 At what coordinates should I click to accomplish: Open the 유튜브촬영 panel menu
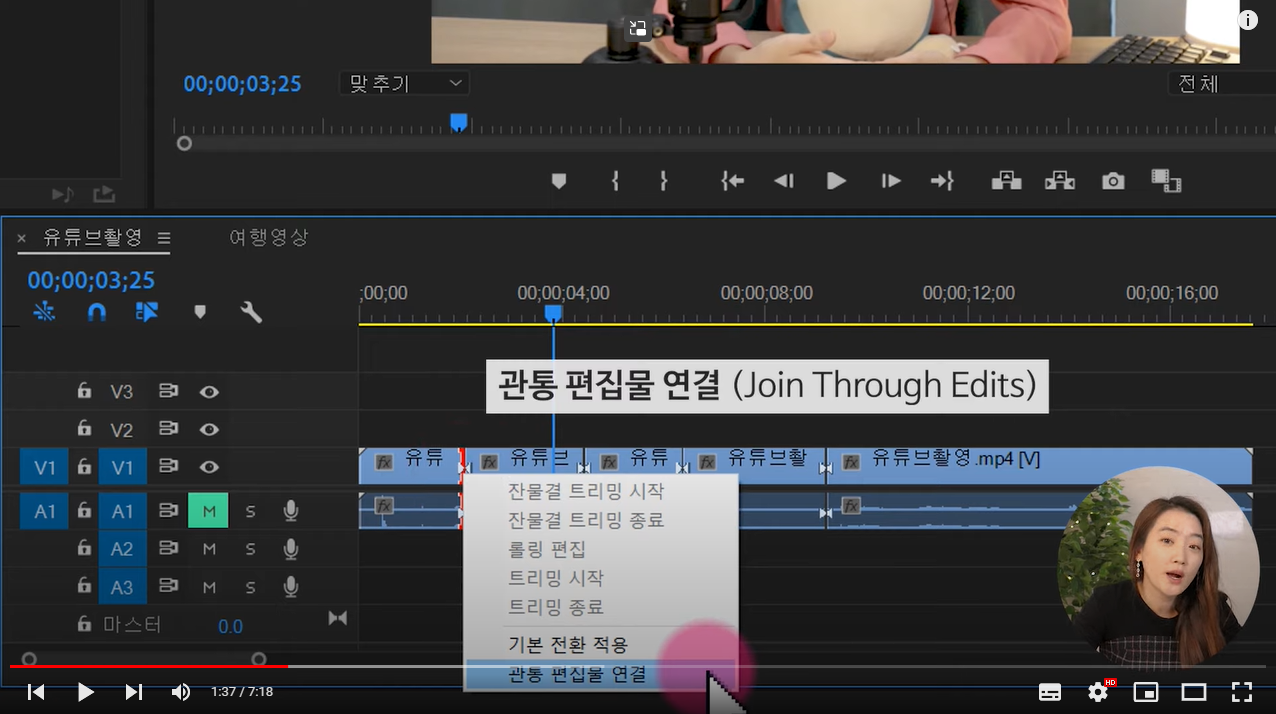164,238
